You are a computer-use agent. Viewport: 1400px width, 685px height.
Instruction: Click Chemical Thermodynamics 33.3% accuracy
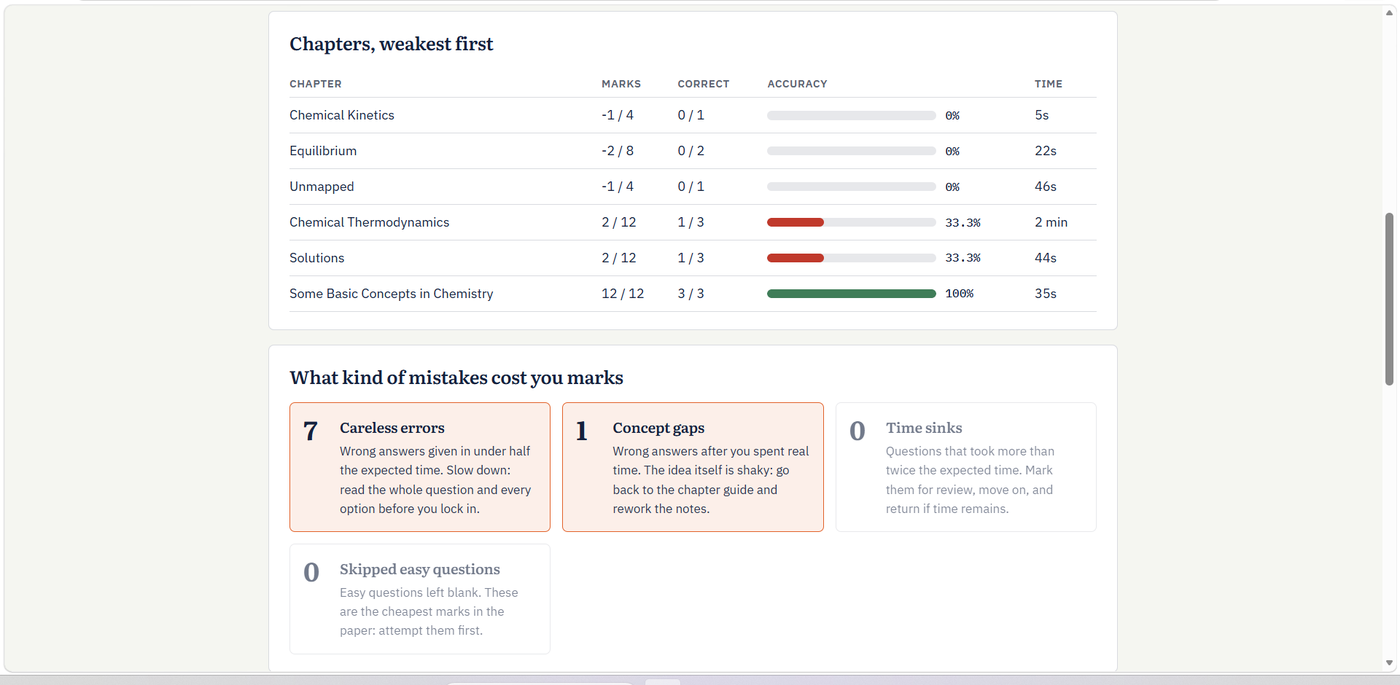(x=963, y=223)
